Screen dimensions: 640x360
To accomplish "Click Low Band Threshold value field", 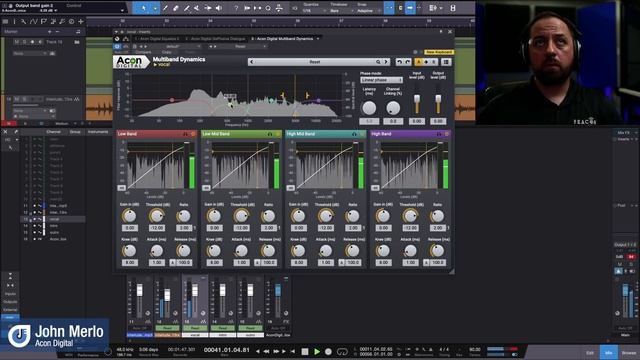I will pyautogui.click(x=157, y=228).
